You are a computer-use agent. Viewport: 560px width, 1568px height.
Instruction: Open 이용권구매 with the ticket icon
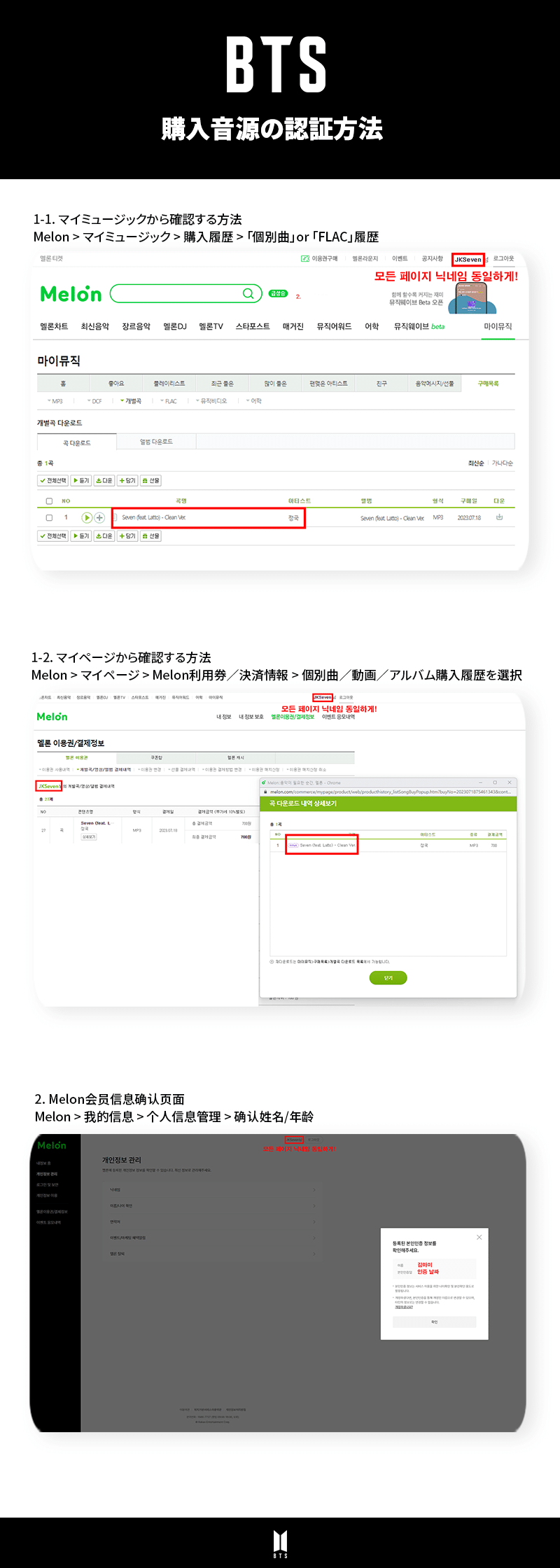pos(319,258)
